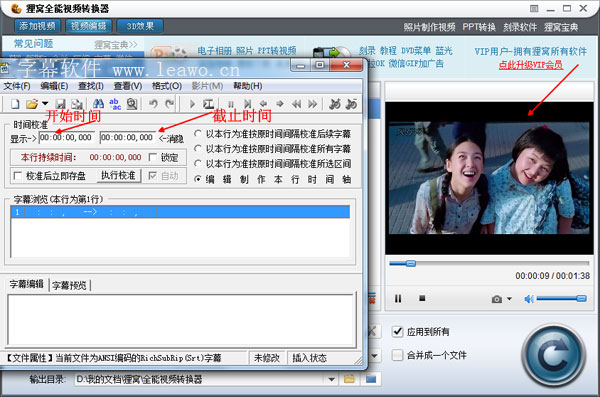Click the first music-note icon in toolbar
The height and width of the screenshot is (397, 600).
[335, 104]
